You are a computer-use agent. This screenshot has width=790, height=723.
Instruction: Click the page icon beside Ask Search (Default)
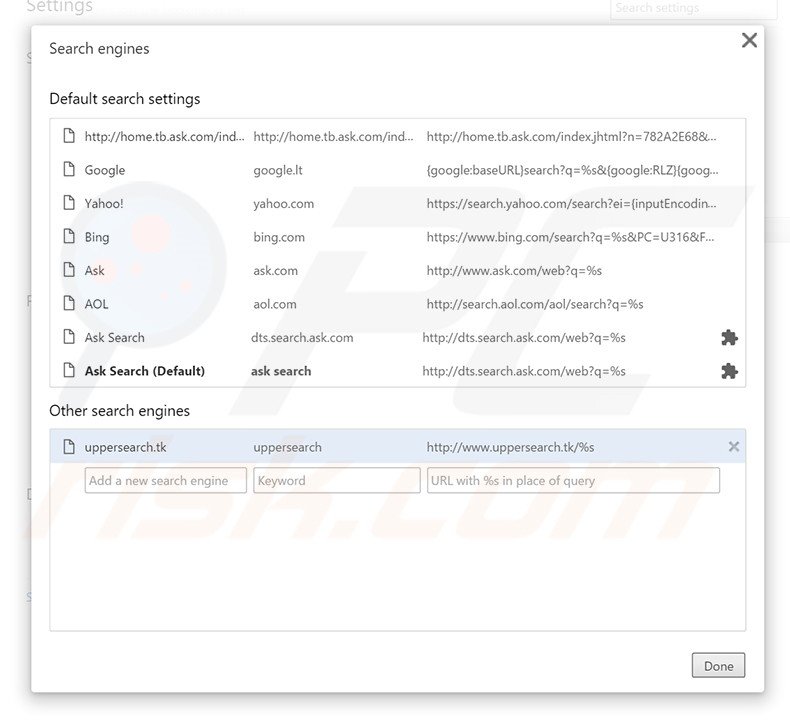point(69,370)
